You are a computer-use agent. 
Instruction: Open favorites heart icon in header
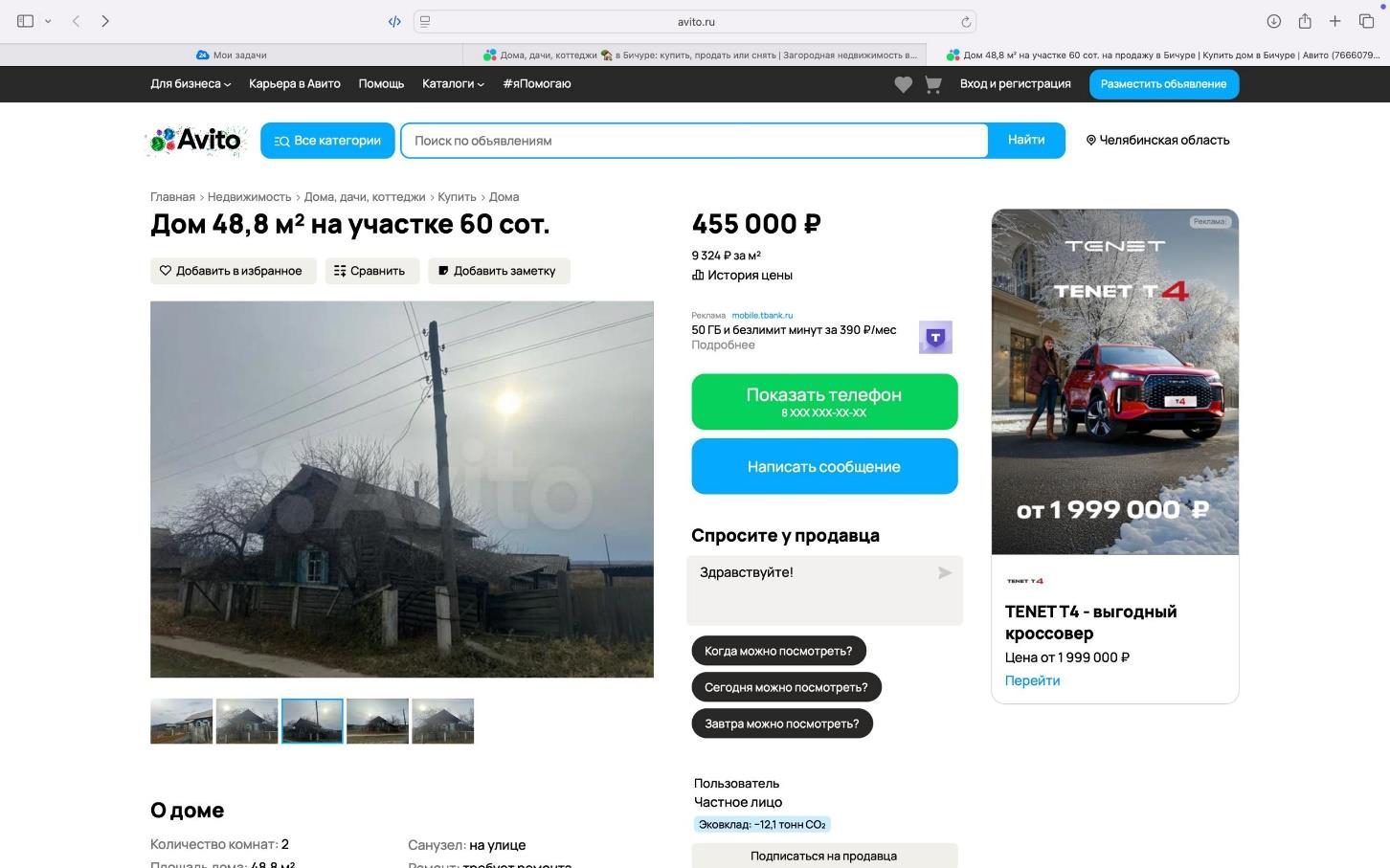click(903, 84)
